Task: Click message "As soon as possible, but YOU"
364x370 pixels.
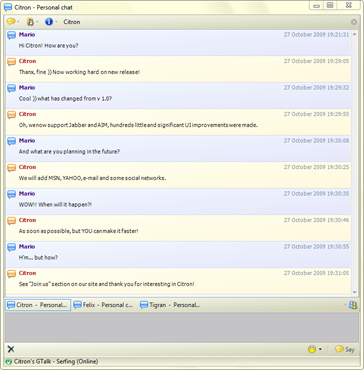Action: click(x=78, y=231)
